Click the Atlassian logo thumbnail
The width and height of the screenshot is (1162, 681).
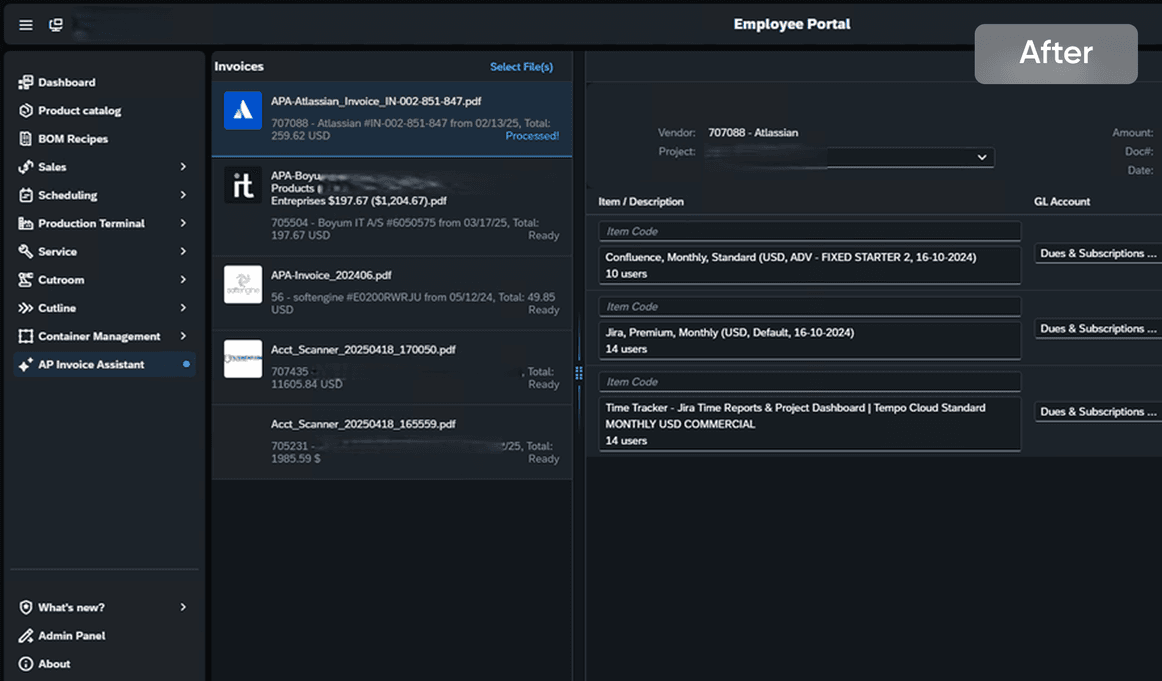tap(243, 110)
